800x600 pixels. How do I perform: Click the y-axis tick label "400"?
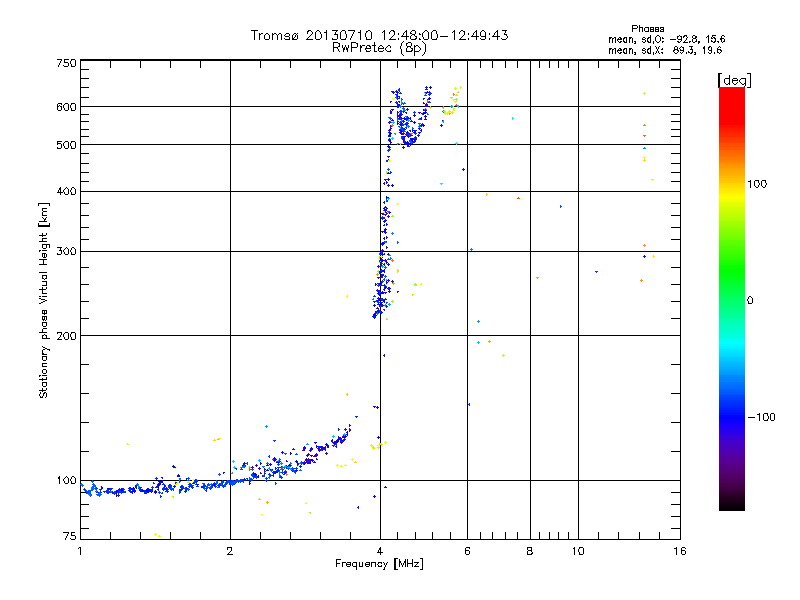[x=66, y=192]
